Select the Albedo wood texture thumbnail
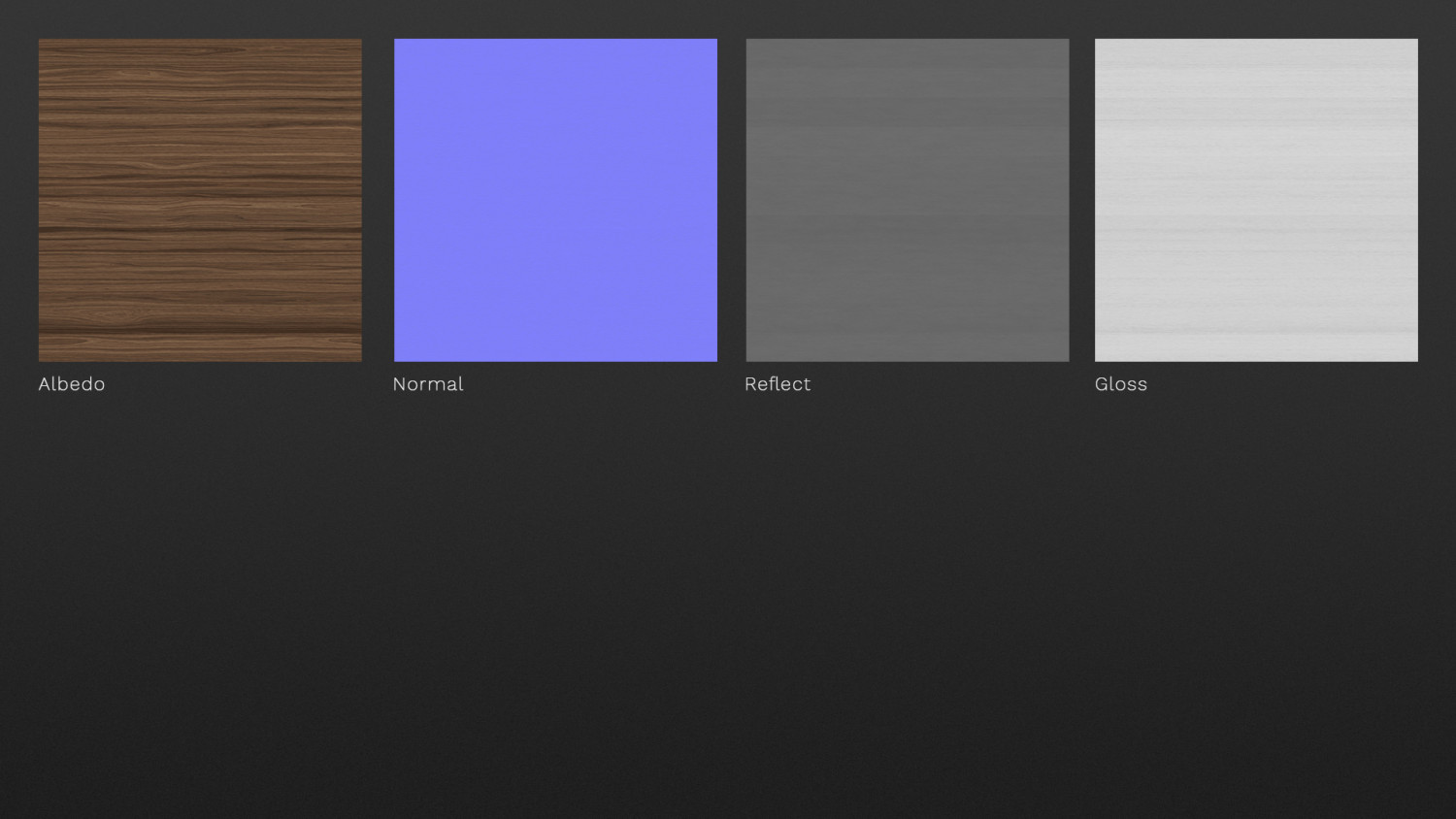Screen dimensions: 1456x819 tap(200, 200)
